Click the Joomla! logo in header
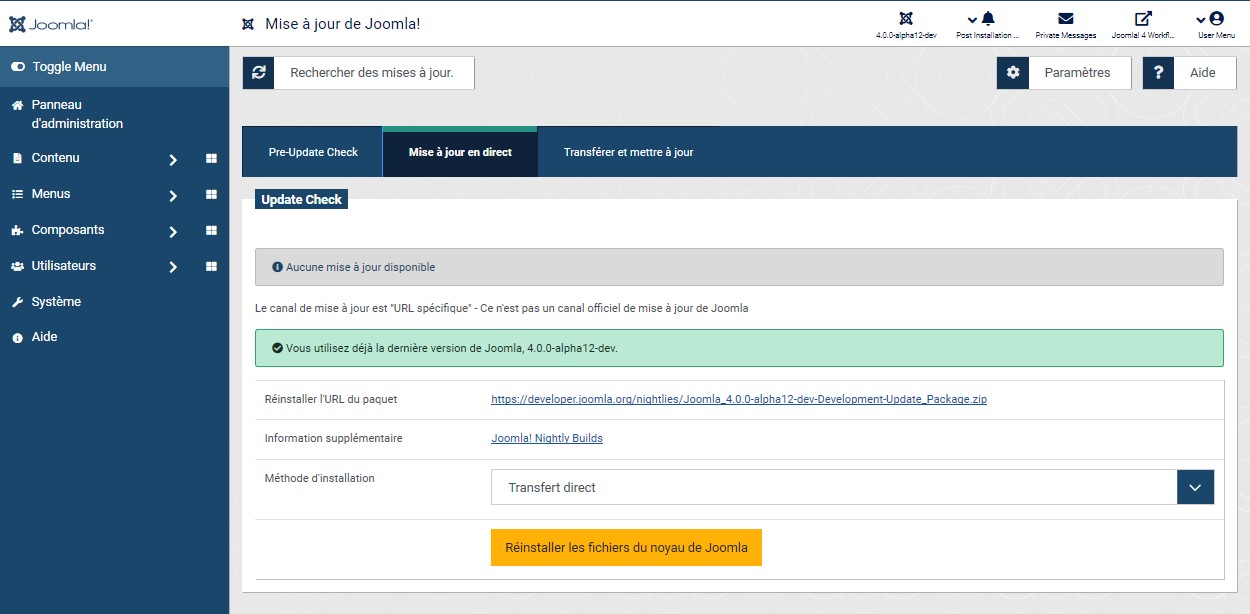The image size is (1250, 614). 50,24
